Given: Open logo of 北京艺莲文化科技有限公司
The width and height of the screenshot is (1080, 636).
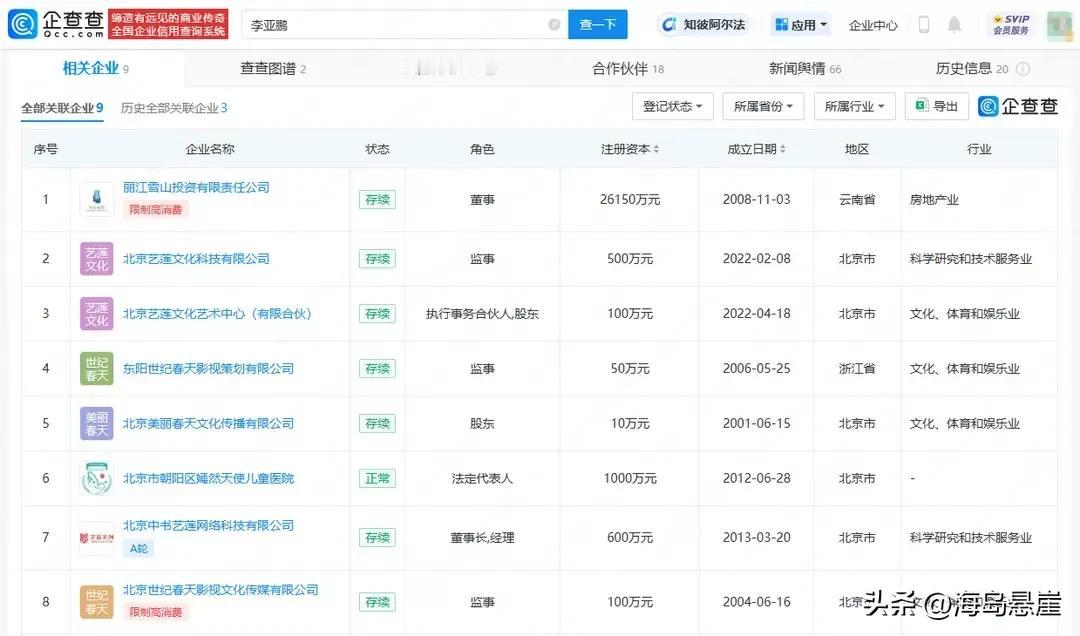Looking at the screenshot, I should click(96, 259).
